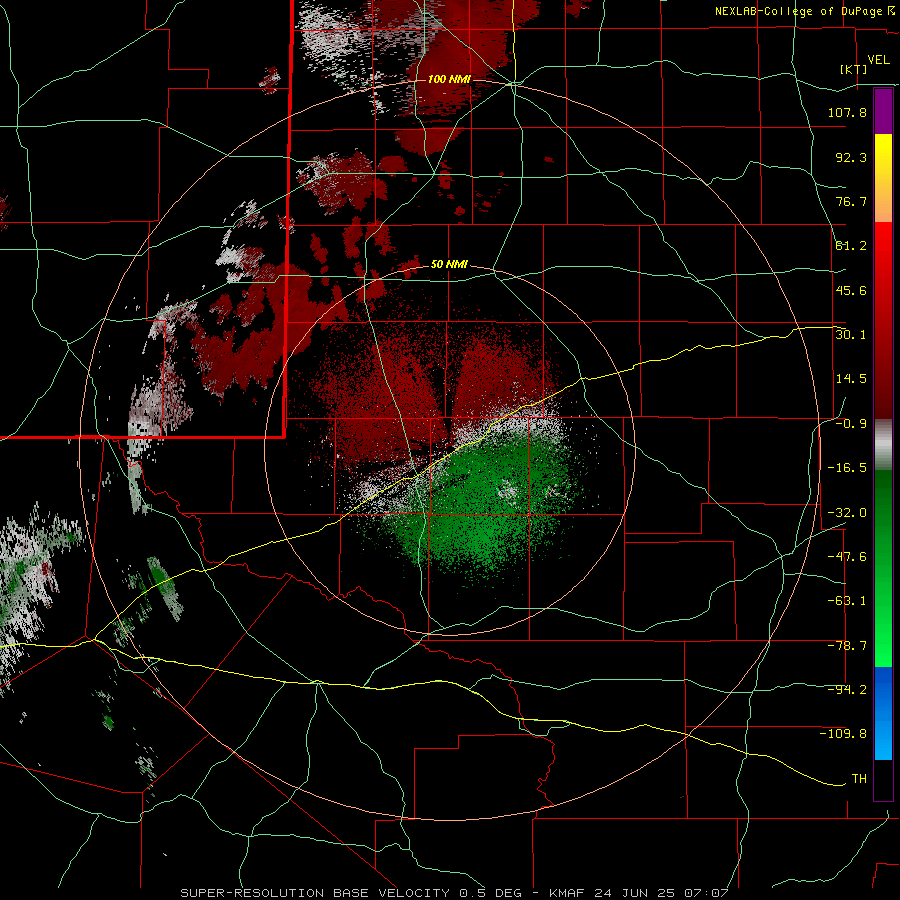Click the VEL legend title
The image size is (900, 900).
point(879,60)
